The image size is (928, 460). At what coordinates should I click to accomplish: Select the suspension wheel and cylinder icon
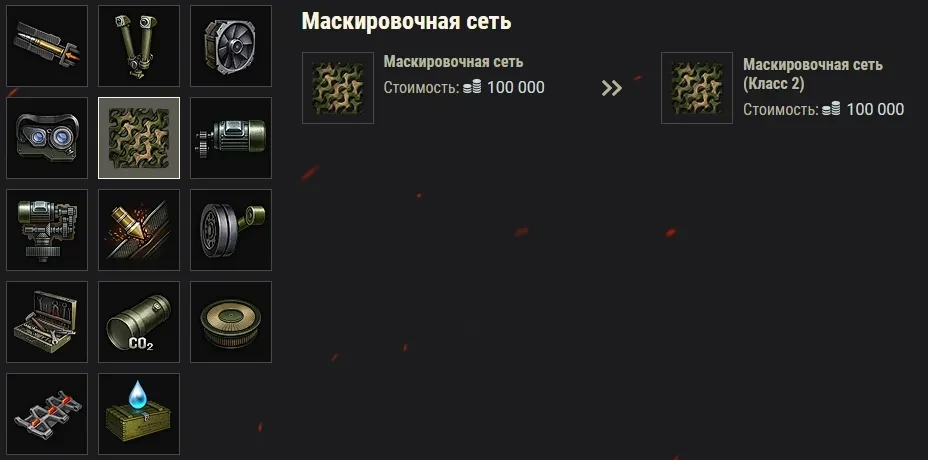(231, 230)
